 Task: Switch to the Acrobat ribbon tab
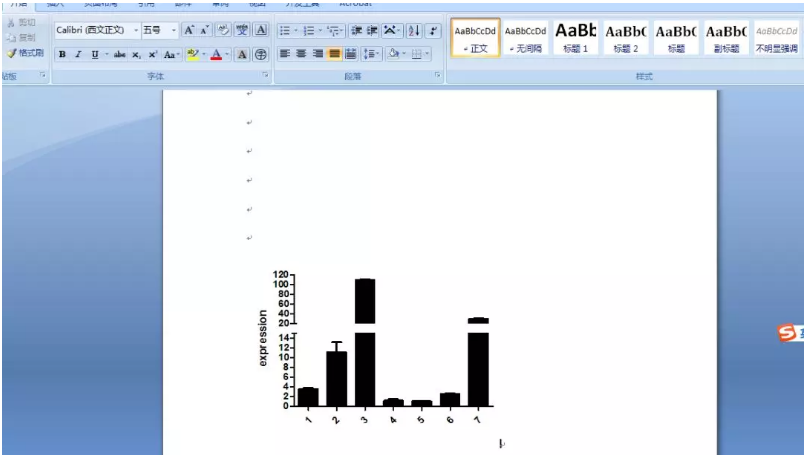(355, 4)
